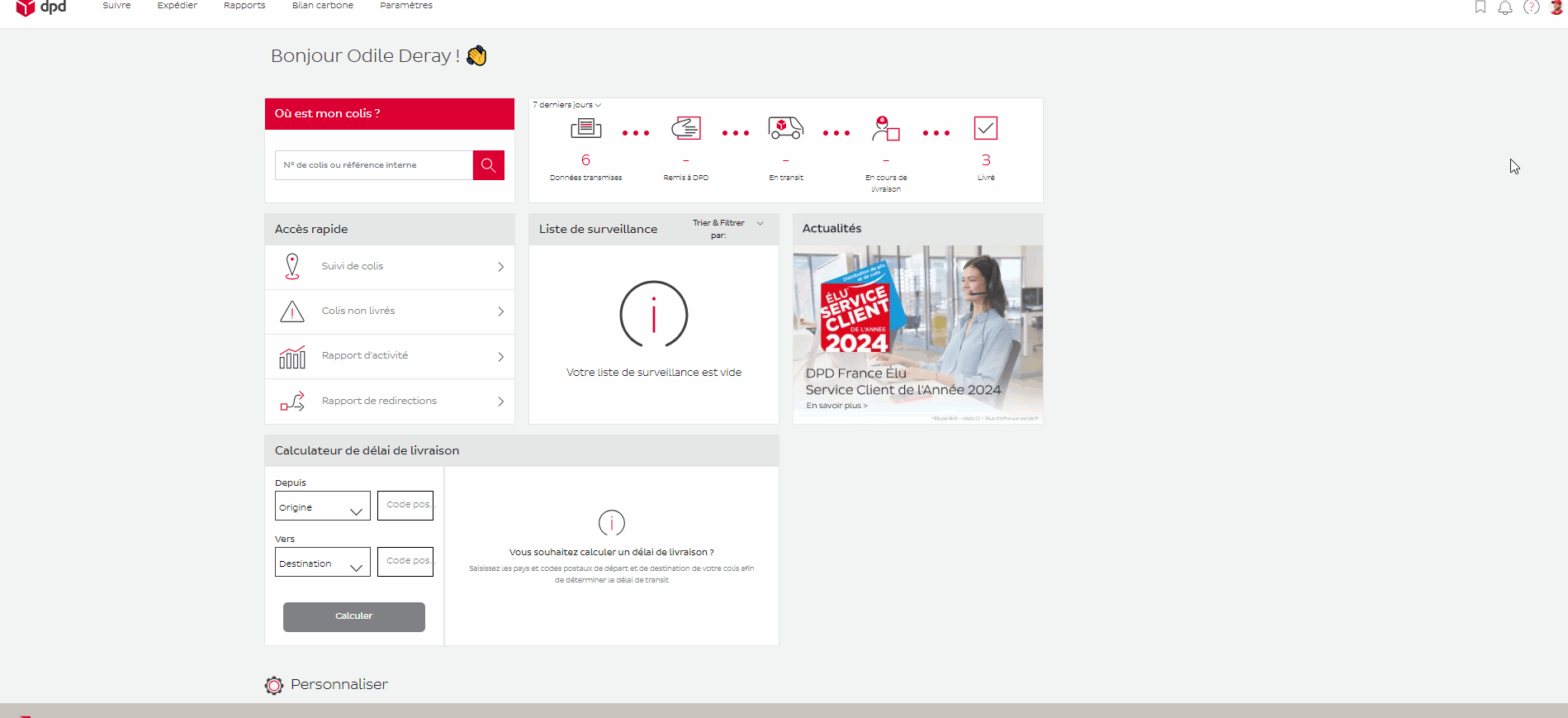Open the user profile avatar icon
The height and width of the screenshot is (718, 1568).
1556,7
